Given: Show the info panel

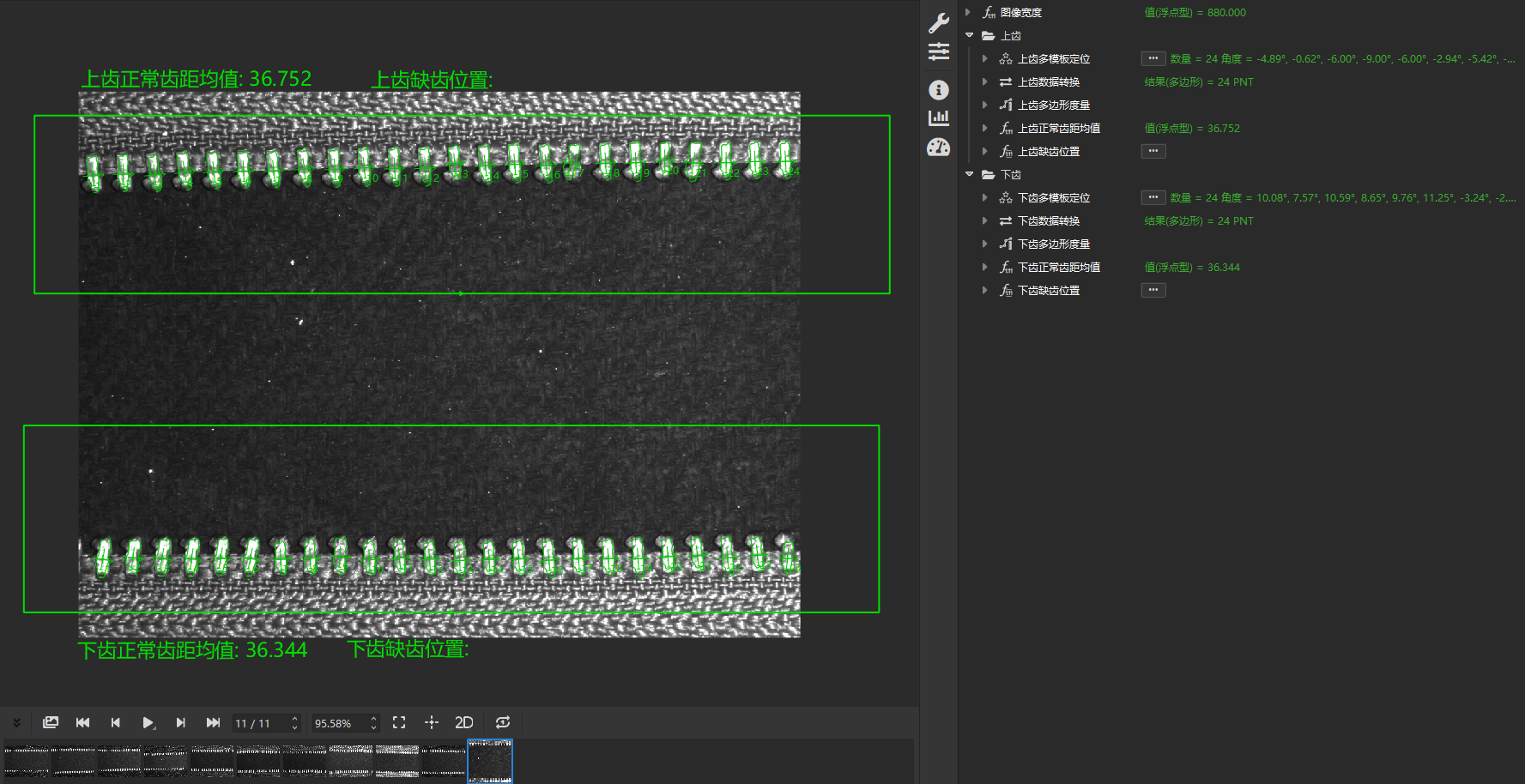Looking at the screenshot, I should click(939, 90).
